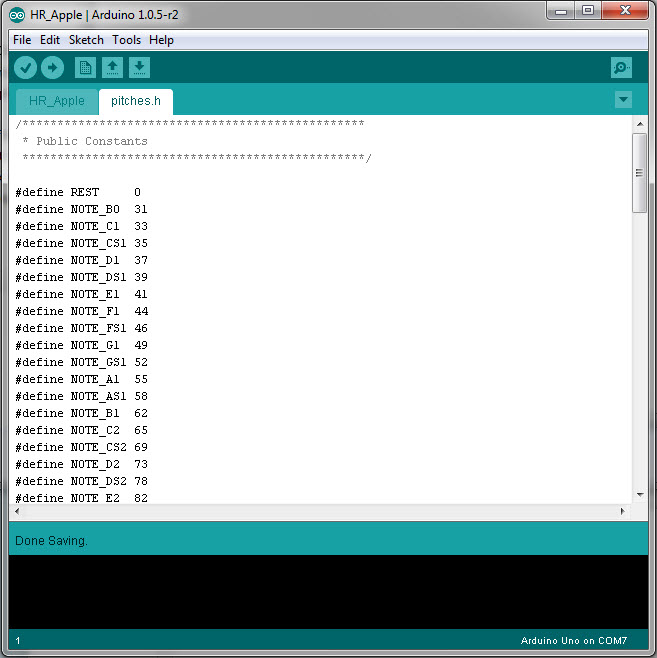Viewport: 657px width, 658px height.
Task: Open the Serial Monitor magnifier icon
Action: point(621,68)
